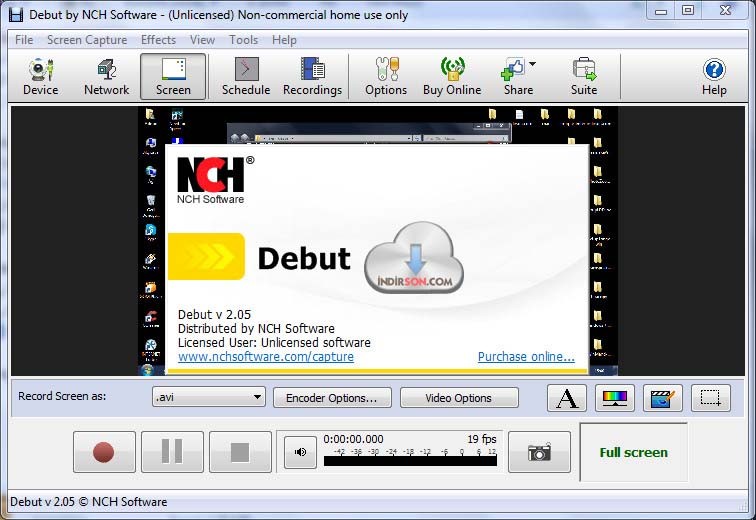The height and width of the screenshot is (520, 756).
Task: Open the Screen Capture menu
Action: click(87, 40)
